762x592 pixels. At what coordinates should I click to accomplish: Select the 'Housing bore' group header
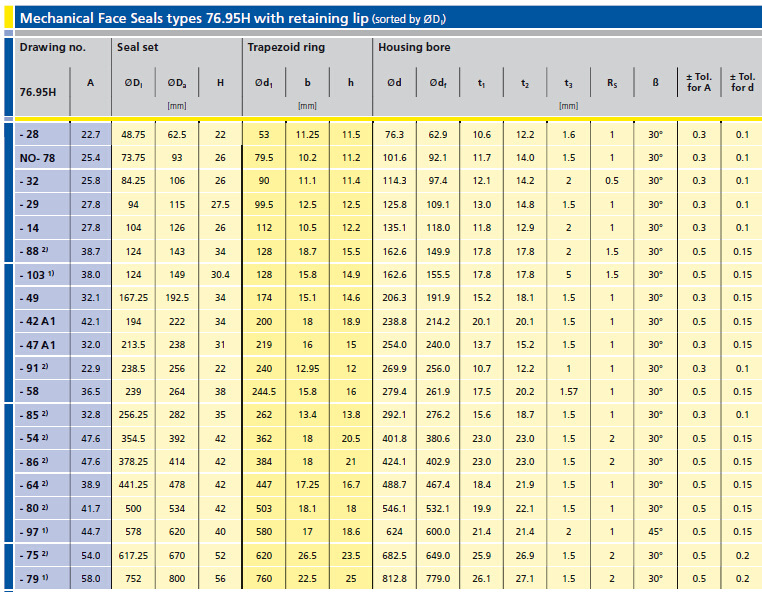click(x=414, y=47)
